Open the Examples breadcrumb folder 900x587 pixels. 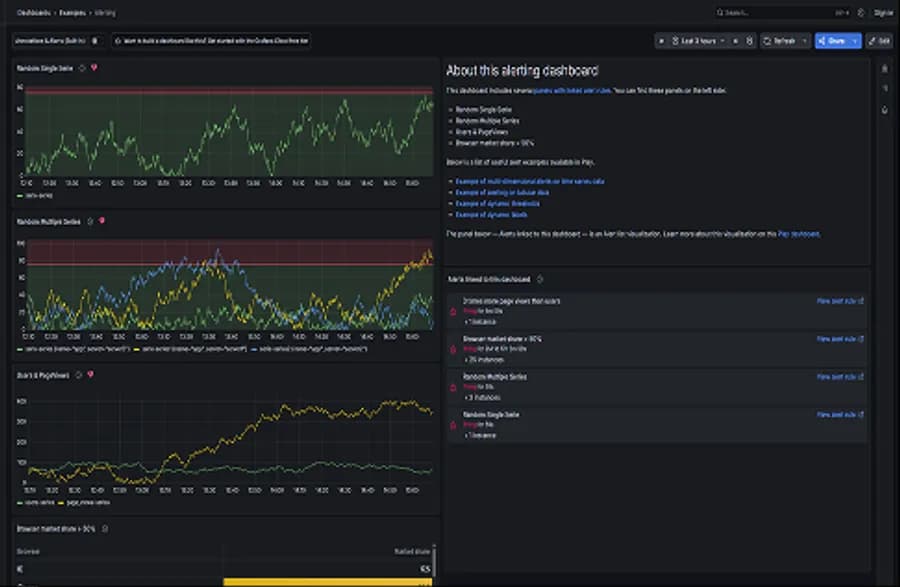(x=72, y=13)
